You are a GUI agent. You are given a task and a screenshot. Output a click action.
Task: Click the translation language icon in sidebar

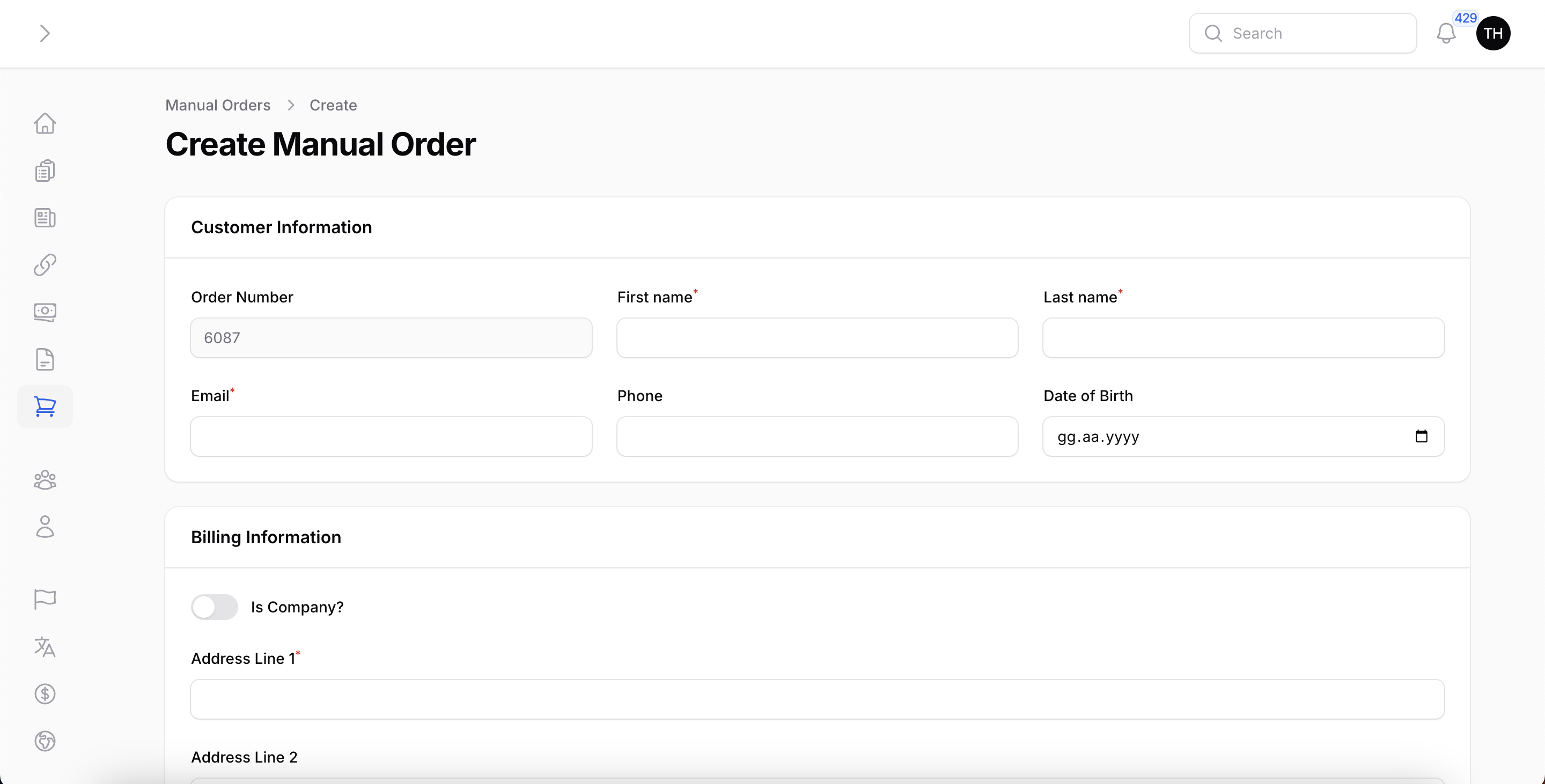coord(45,647)
